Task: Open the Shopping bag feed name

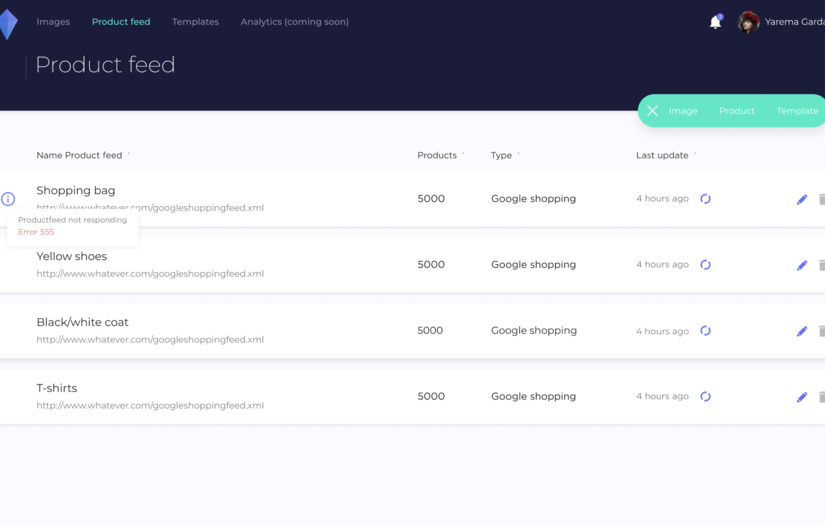Action: [76, 190]
